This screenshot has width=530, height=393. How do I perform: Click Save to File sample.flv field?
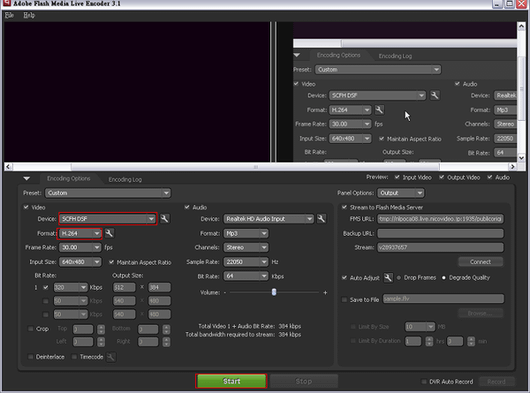point(443,299)
